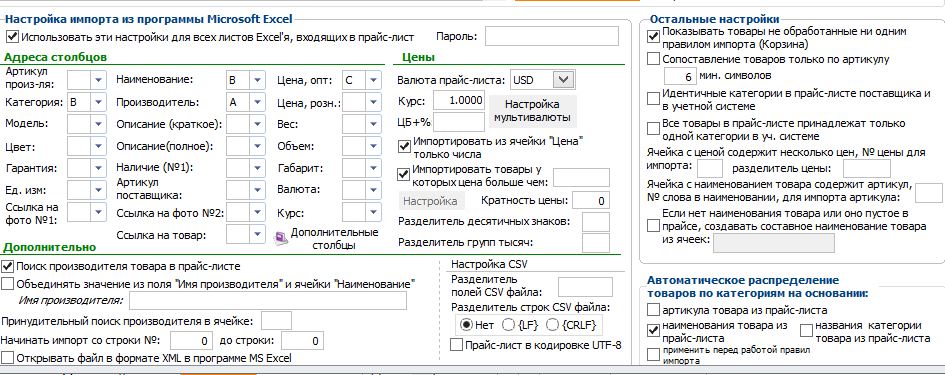Open the 'Ед. изм' column dropdown

[98, 190]
